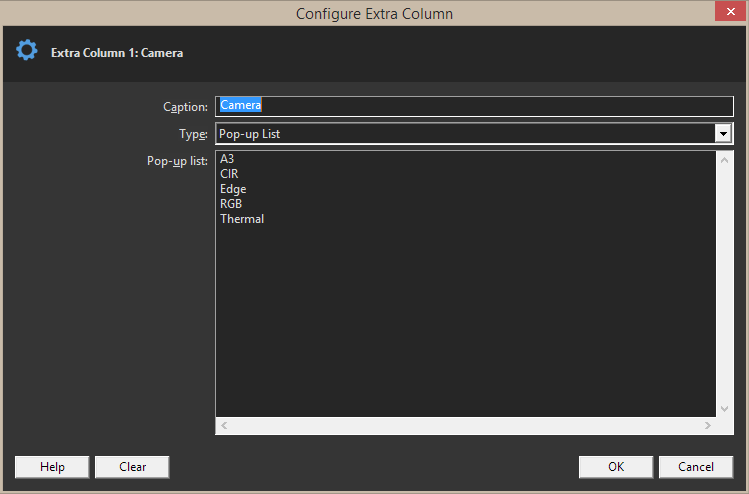Place cursor on the A3 list entry
The height and width of the screenshot is (494, 749).
(227, 159)
